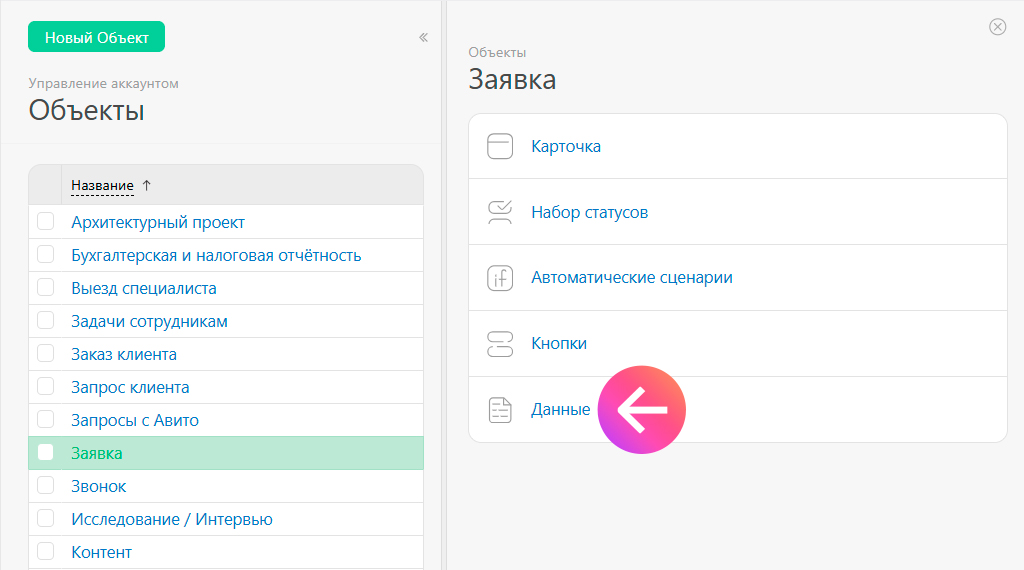Click the Набор статусов icon

point(499,212)
